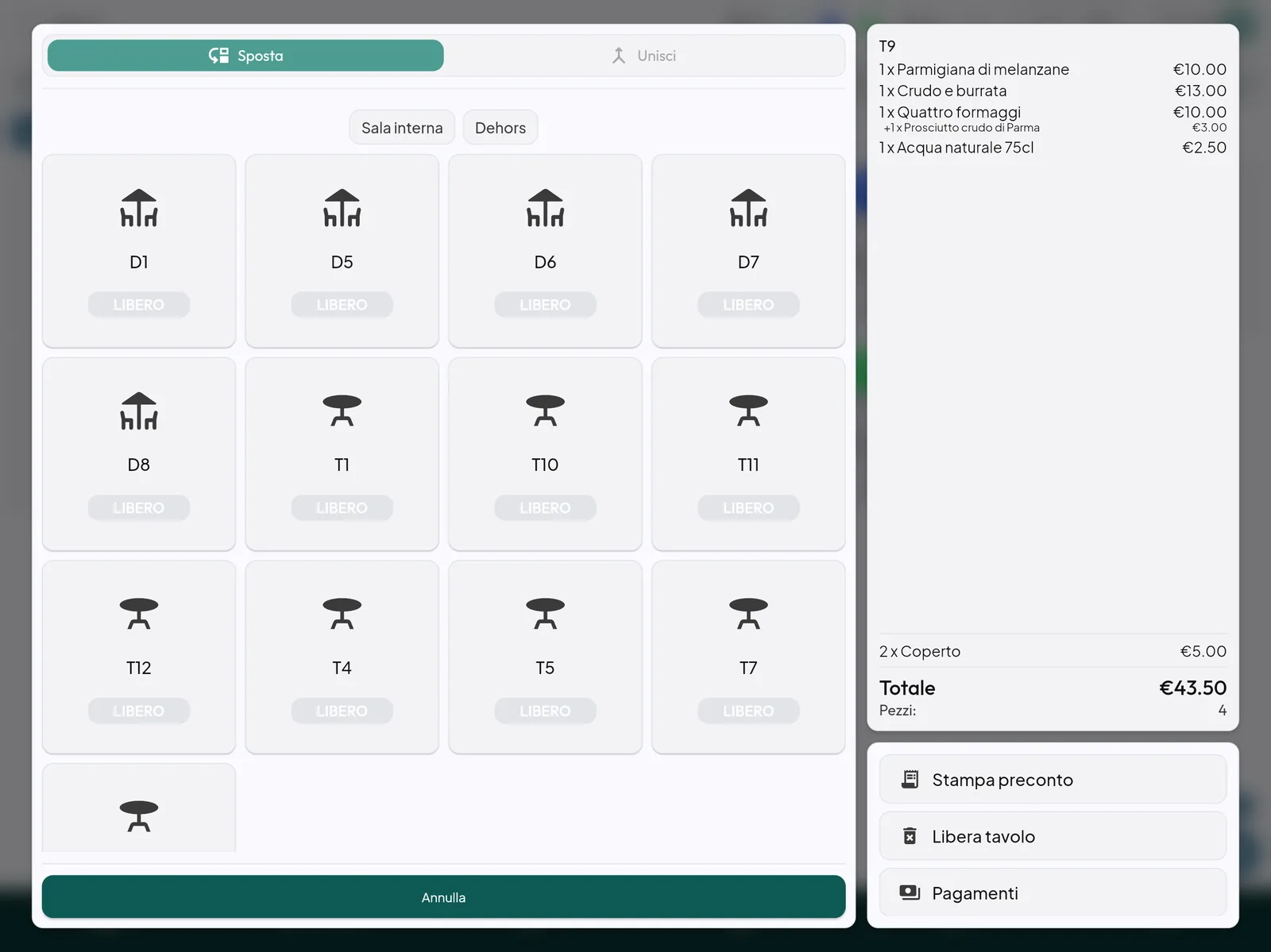Select table T7 card
This screenshot has height=952, width=1271.
click(748, 657)
